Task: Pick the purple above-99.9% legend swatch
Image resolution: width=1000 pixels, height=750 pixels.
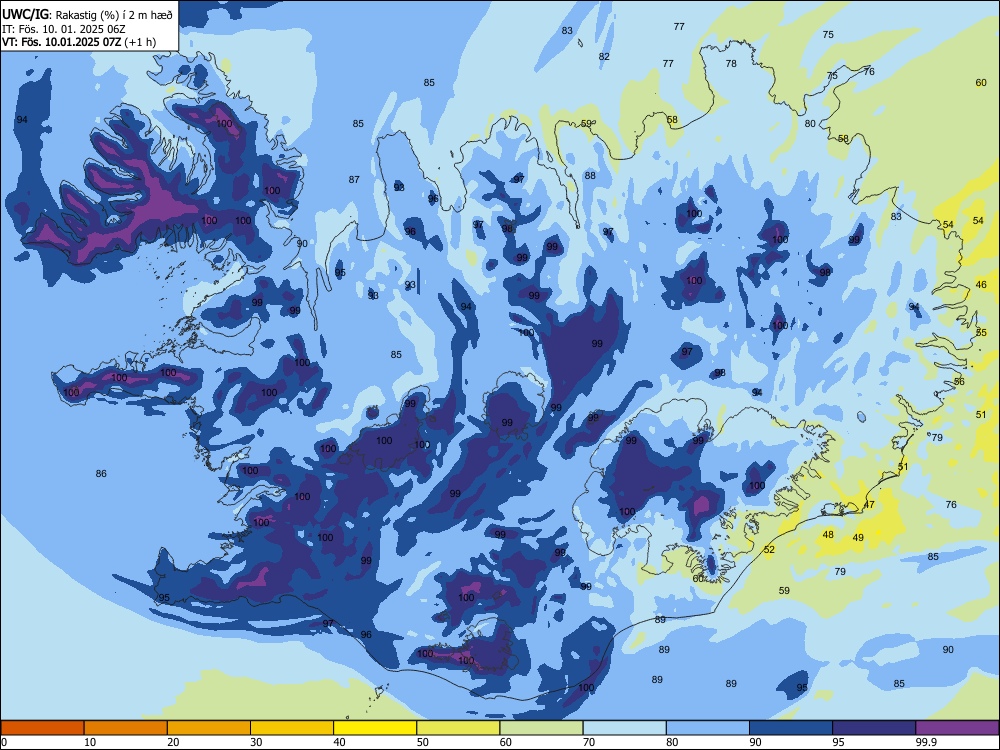Action: 957,728
